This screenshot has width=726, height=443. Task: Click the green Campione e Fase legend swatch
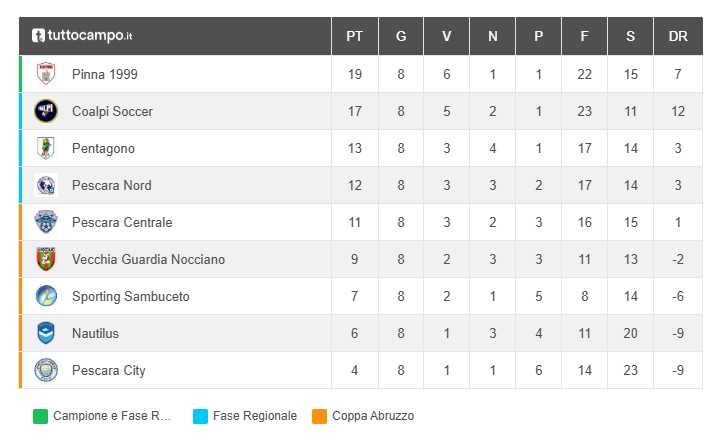40,416
